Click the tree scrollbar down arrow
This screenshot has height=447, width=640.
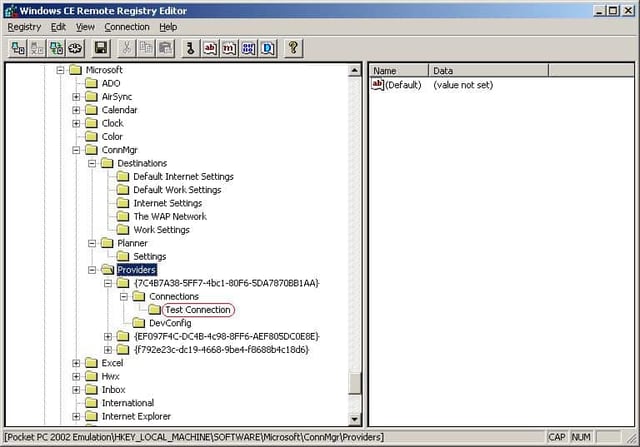tap(354, 419)
